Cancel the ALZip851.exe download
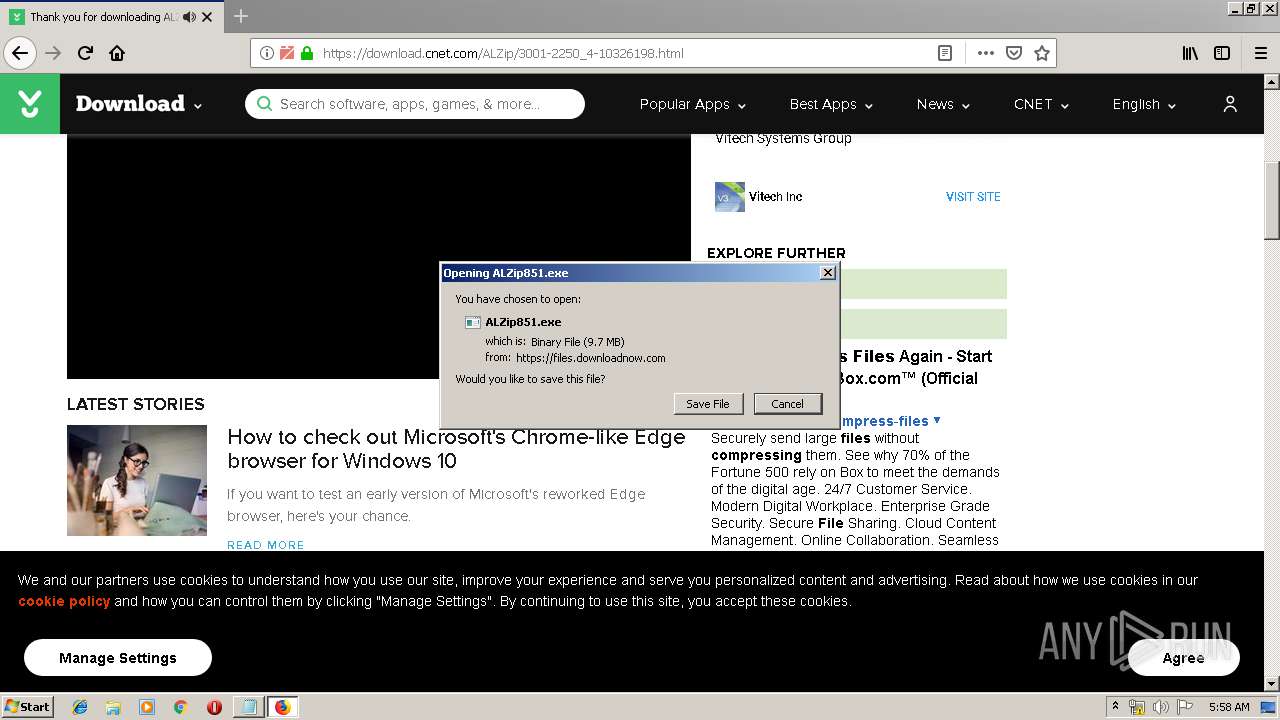Screen dimensions: 1280x720 click(787, 404)
